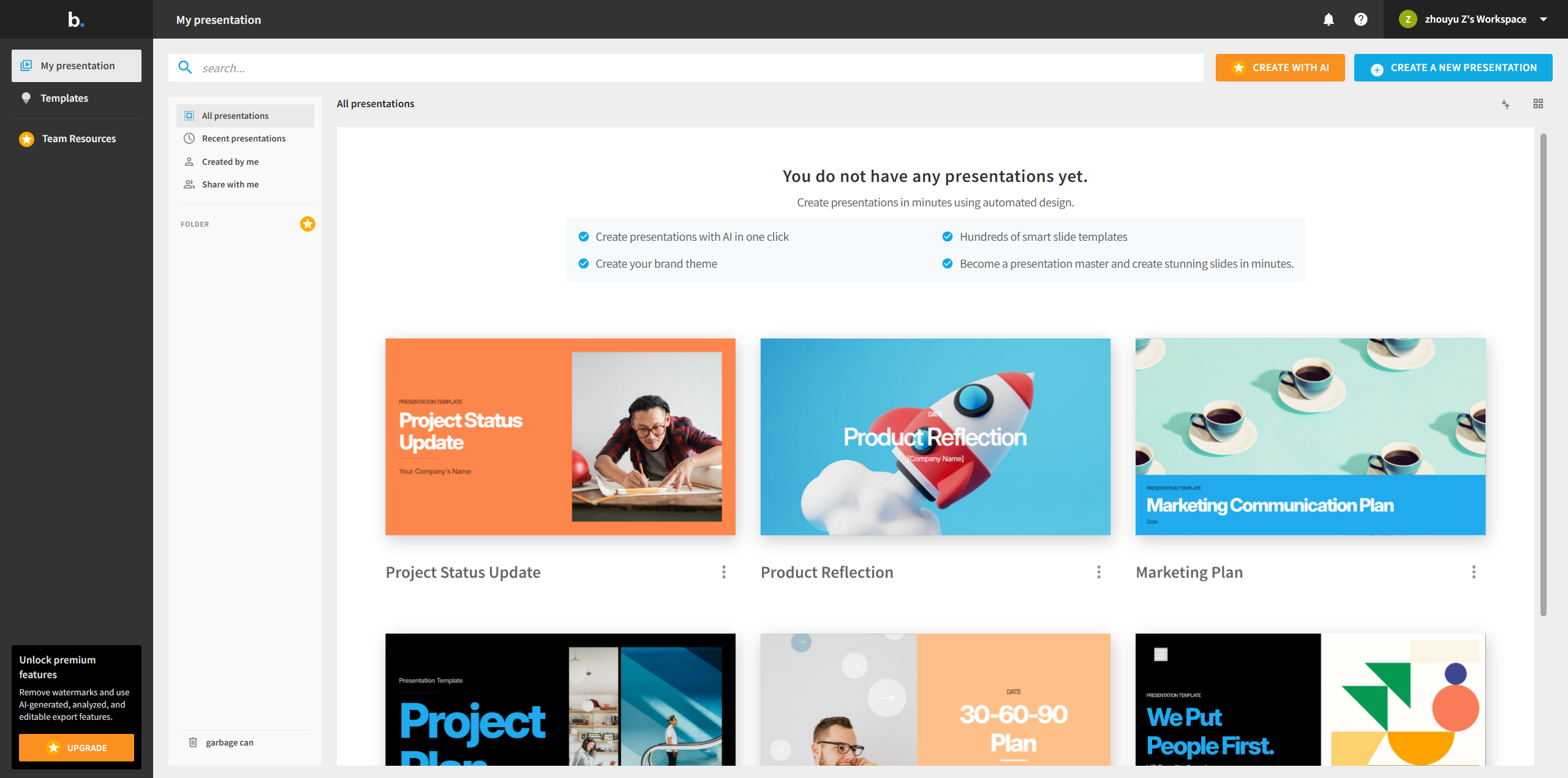Viewport: 1568px width, 778px height.
Task: Click the Upgrade button
Action: click(77, 748)
